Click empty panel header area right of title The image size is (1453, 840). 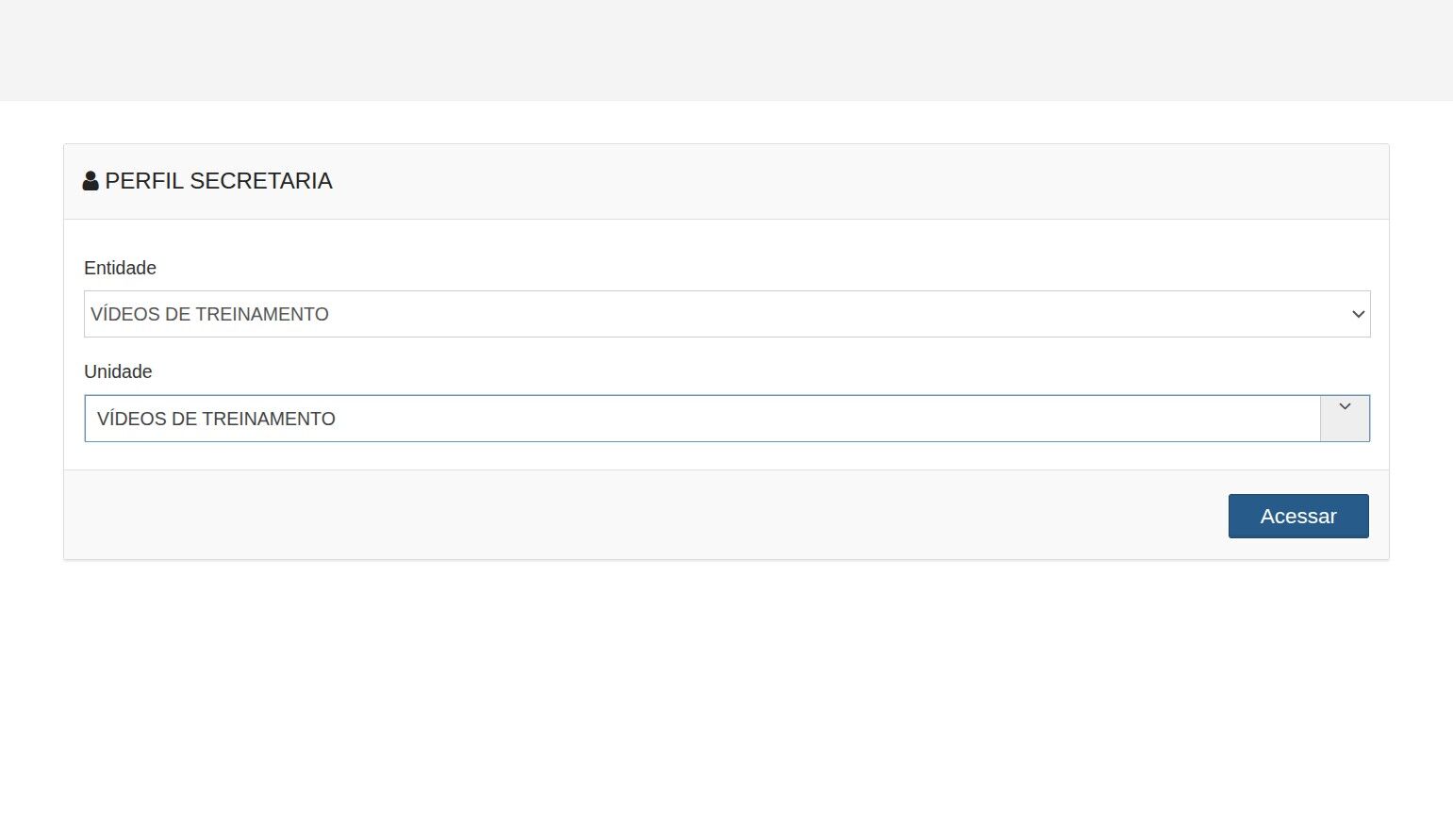(849, 181)
